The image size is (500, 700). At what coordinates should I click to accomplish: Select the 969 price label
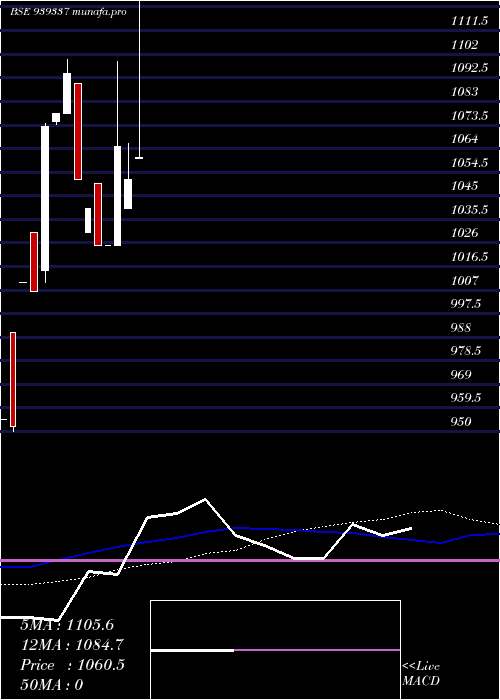(461, 374)
